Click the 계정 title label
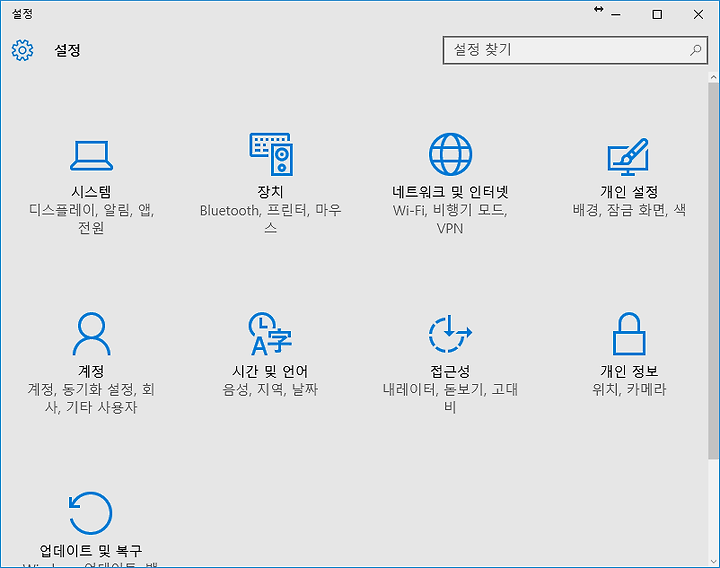 tap(91, 371)
